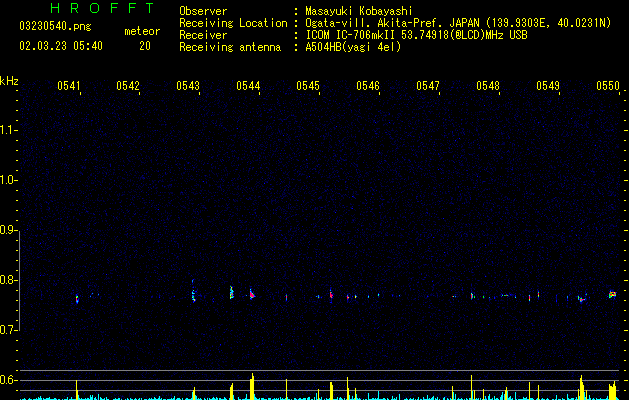Click the 0543 time axis label
The image size is (629, 400).
[188, 86]
